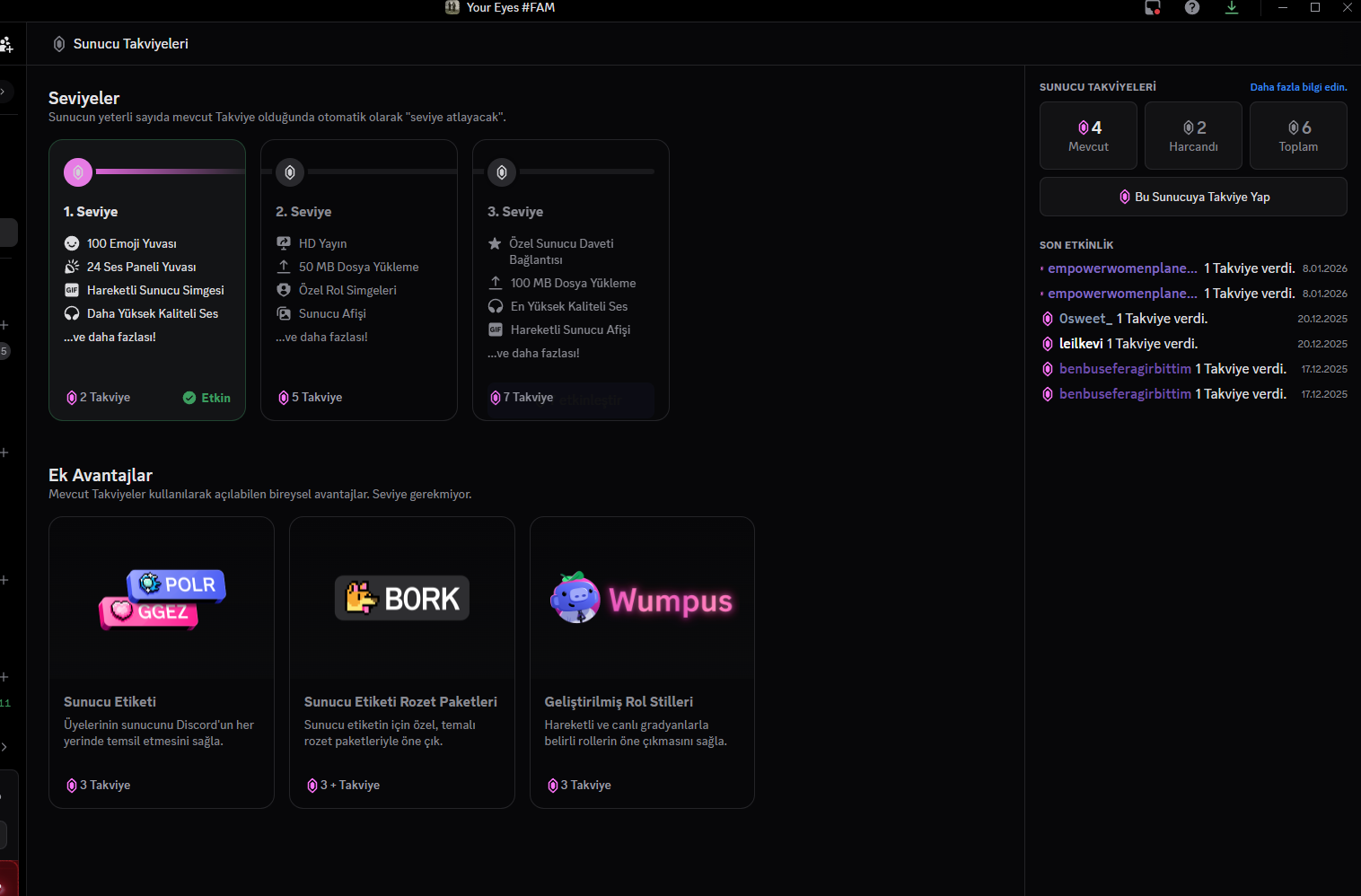Click the GIF icon beside Hareketli Sunucu Simgesi
This screenshot has width=1361, height=896.
(72, 290)
